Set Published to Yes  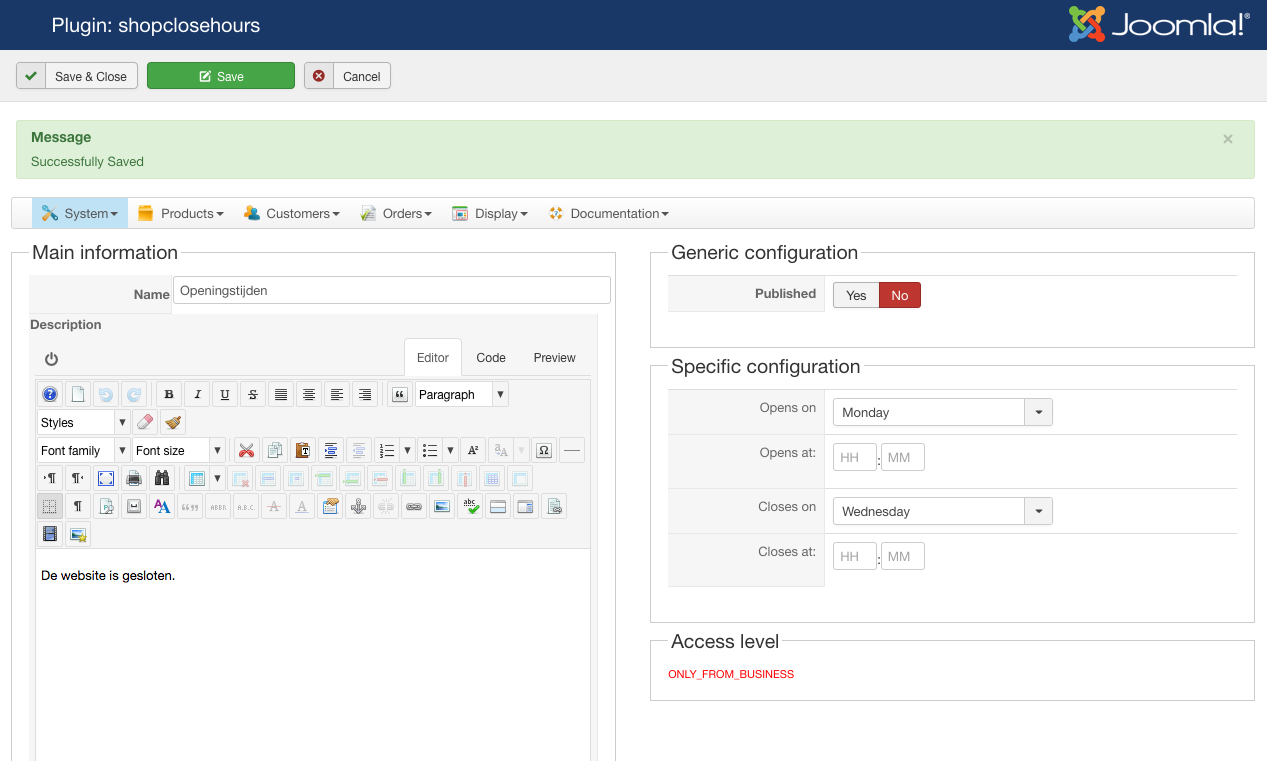(x=856, y=295)
